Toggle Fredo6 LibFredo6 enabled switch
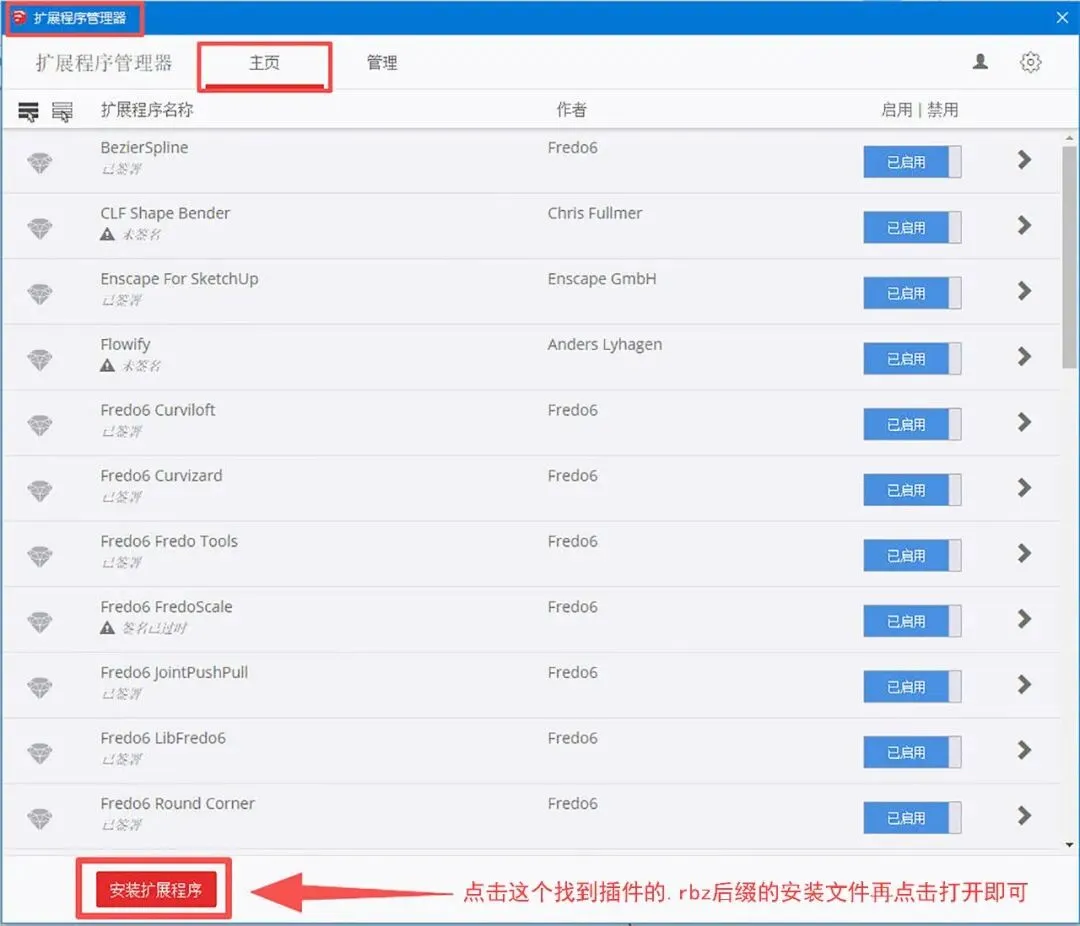 click(x=912, y=752)
